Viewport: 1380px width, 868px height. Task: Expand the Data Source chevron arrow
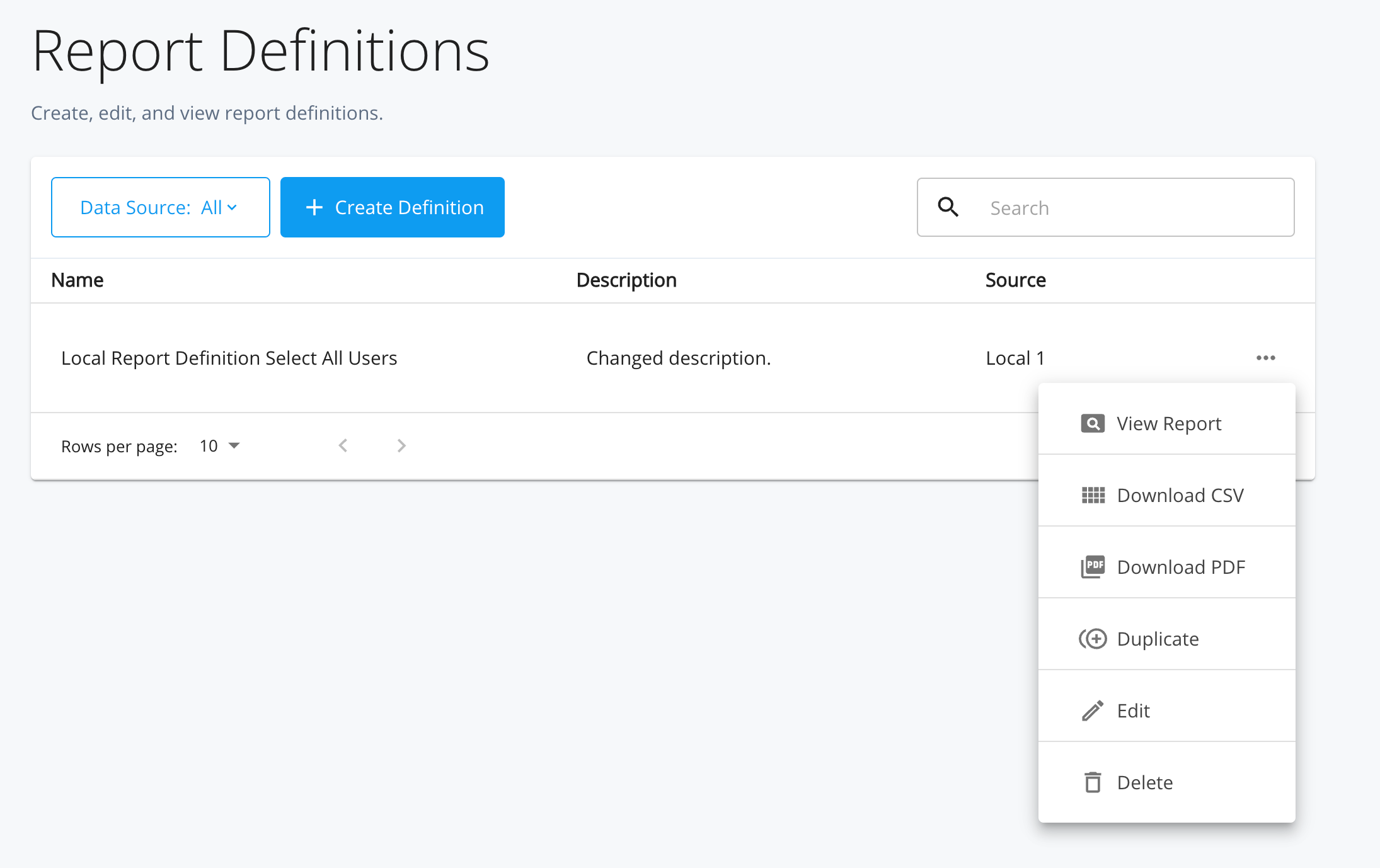(x=232, y=207)
